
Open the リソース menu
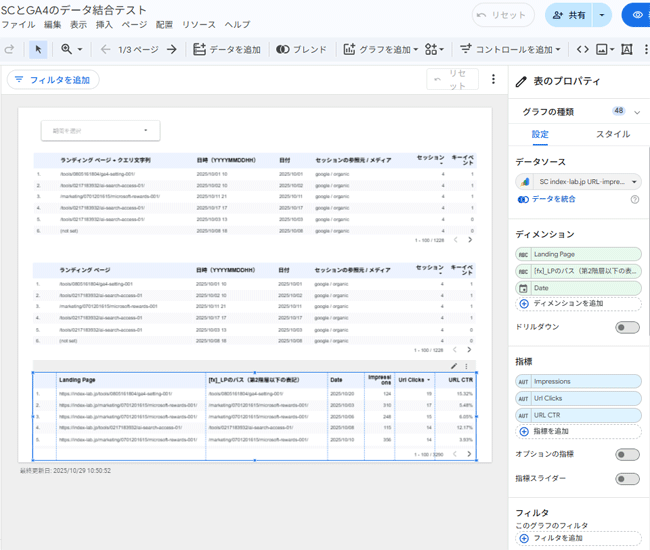click(198, 23)
